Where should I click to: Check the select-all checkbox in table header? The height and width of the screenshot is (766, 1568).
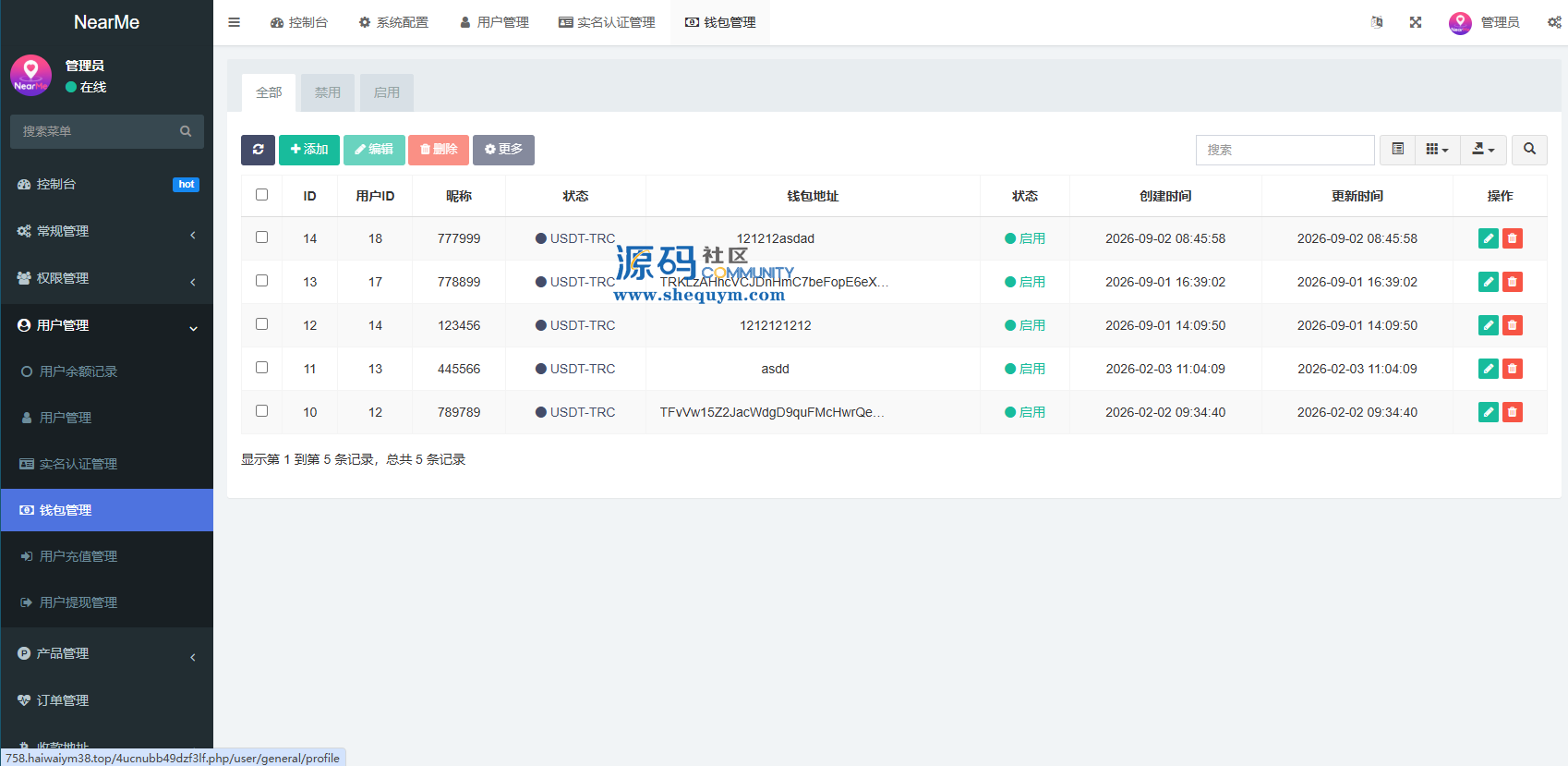coord(262,195)
